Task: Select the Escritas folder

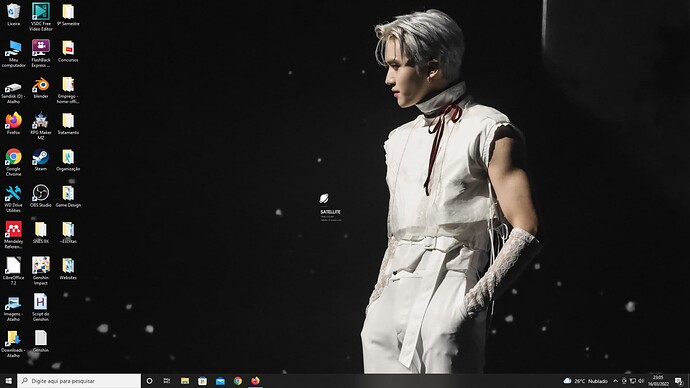Action: pyautogui.click(x=68, y=232)
